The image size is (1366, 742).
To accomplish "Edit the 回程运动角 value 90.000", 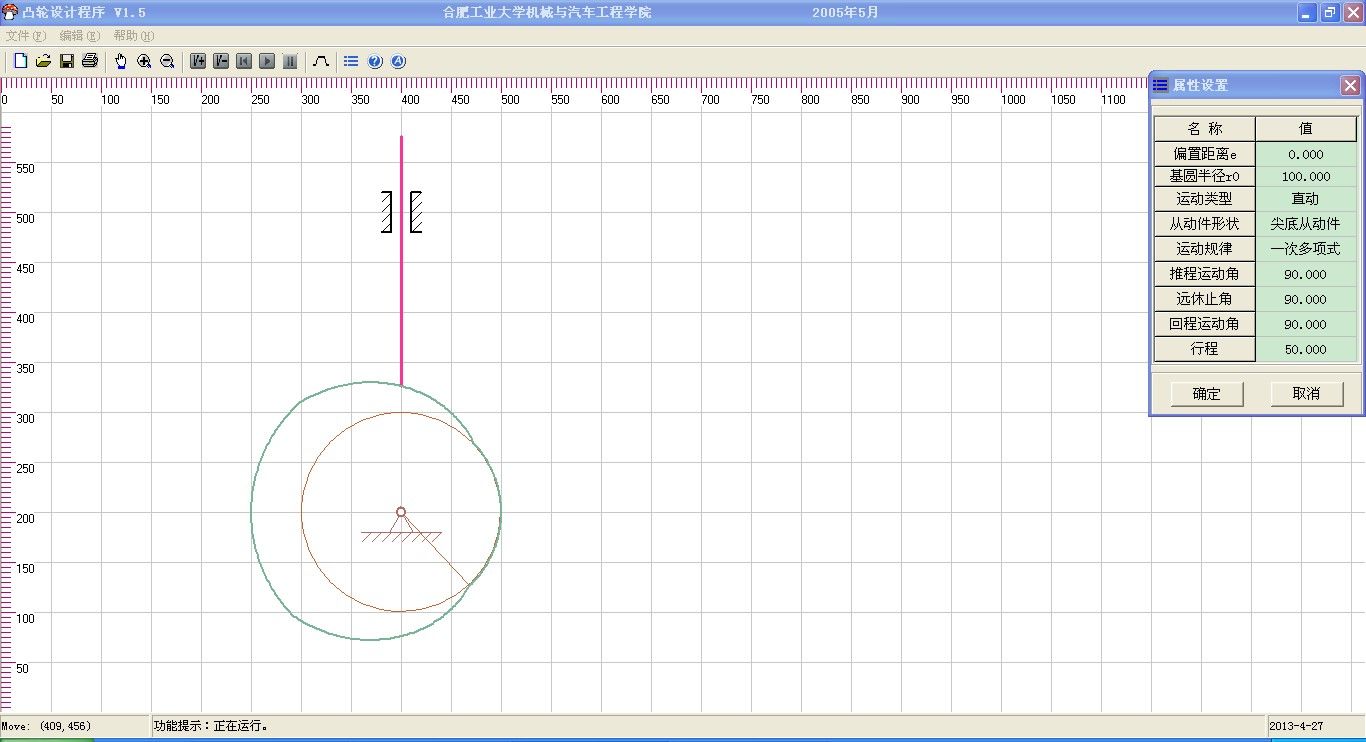I will [1306, 324].
